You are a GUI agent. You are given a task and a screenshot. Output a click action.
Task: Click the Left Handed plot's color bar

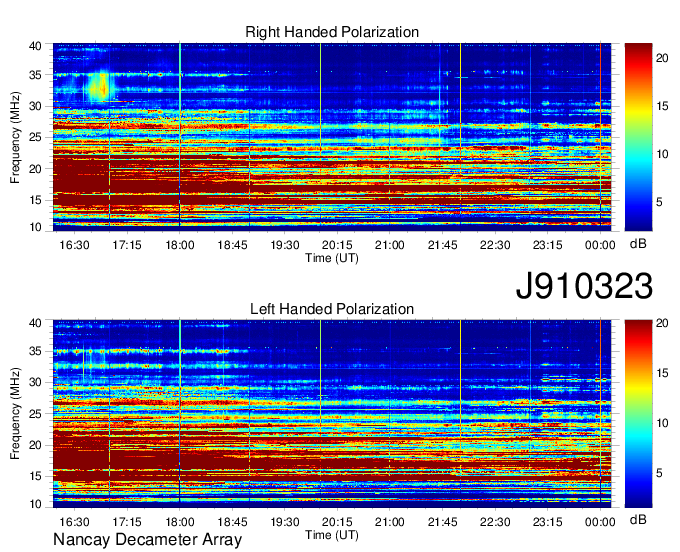[638, 414]
